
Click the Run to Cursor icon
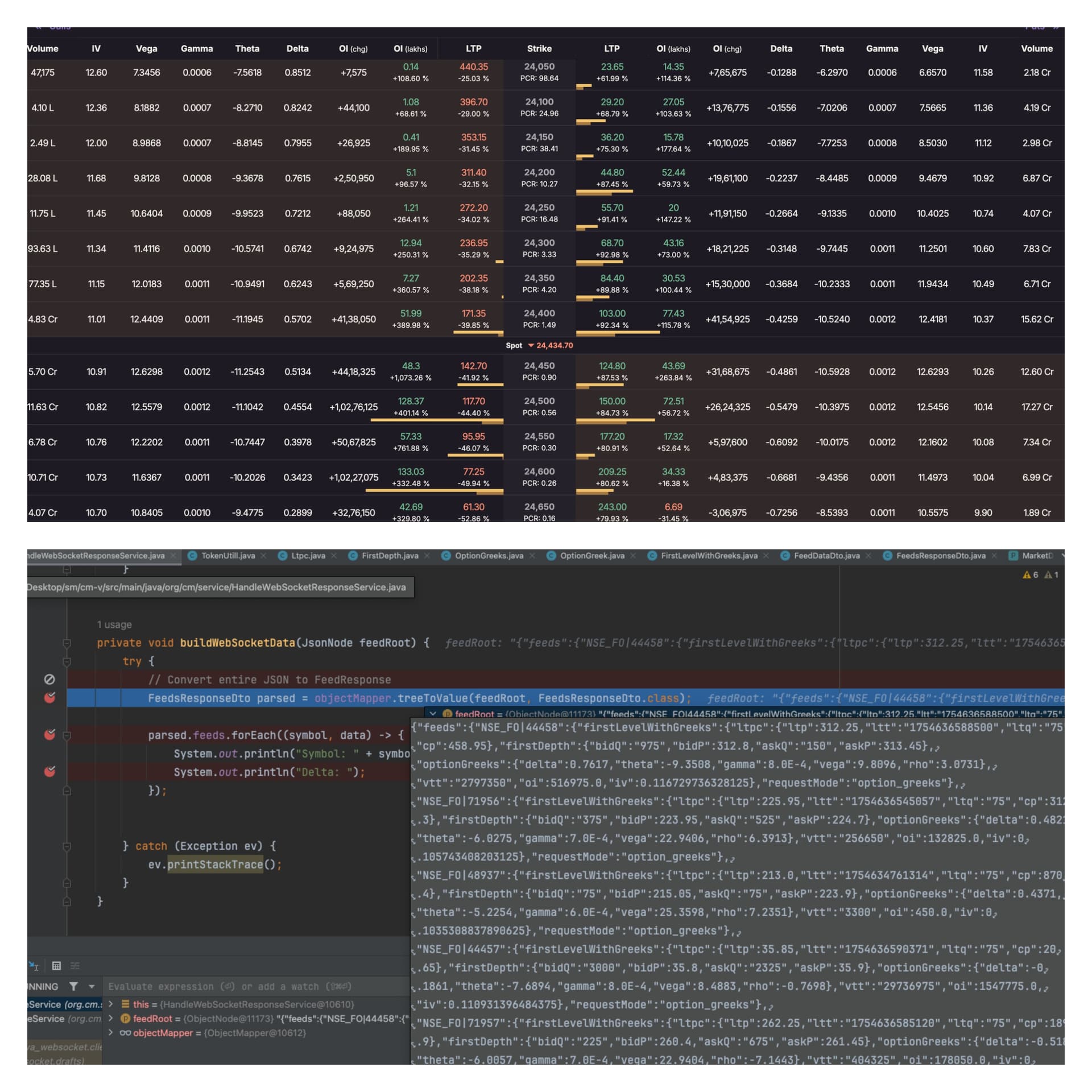point(34,966)
